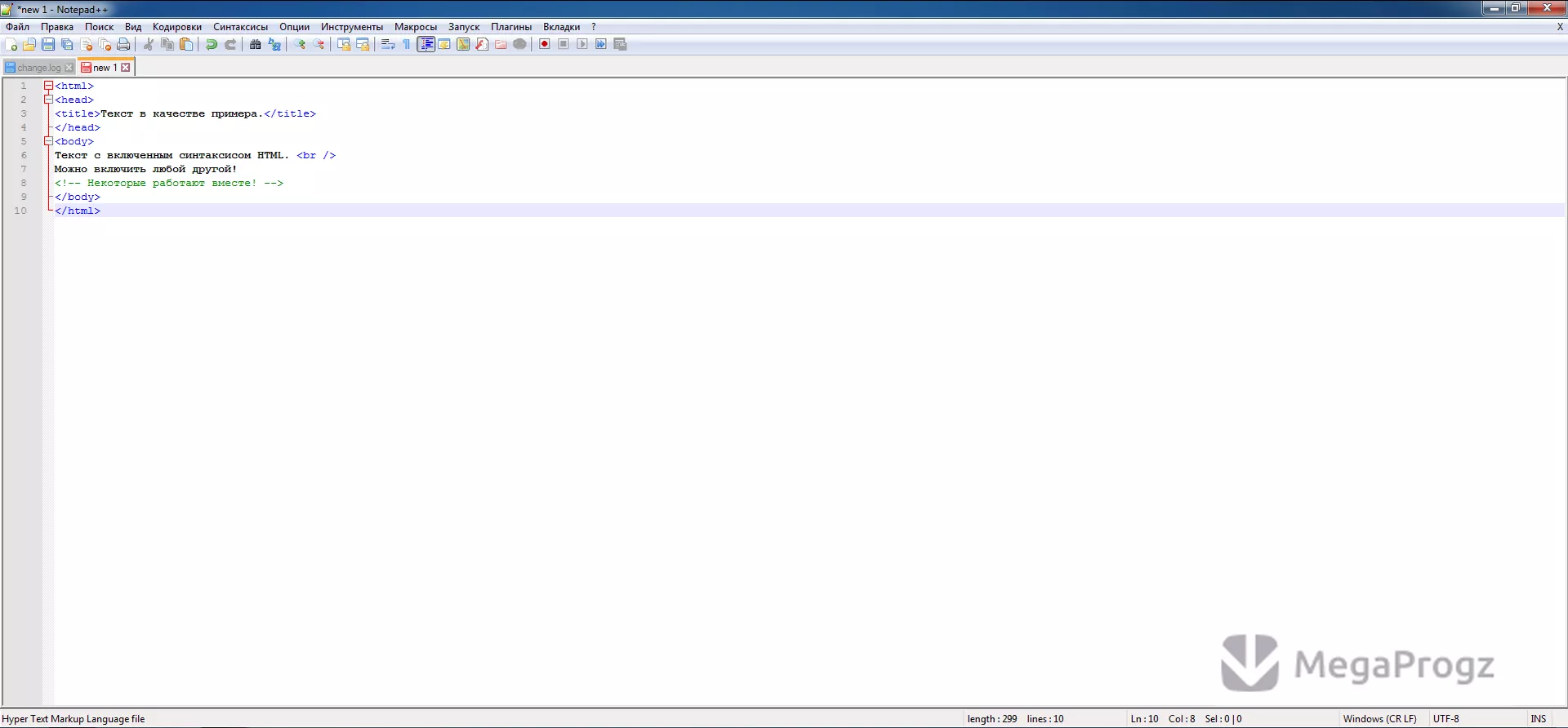This screenshot has height=728, width=1568.
Task: Click the Save All icon
Action: pos(67,44)
